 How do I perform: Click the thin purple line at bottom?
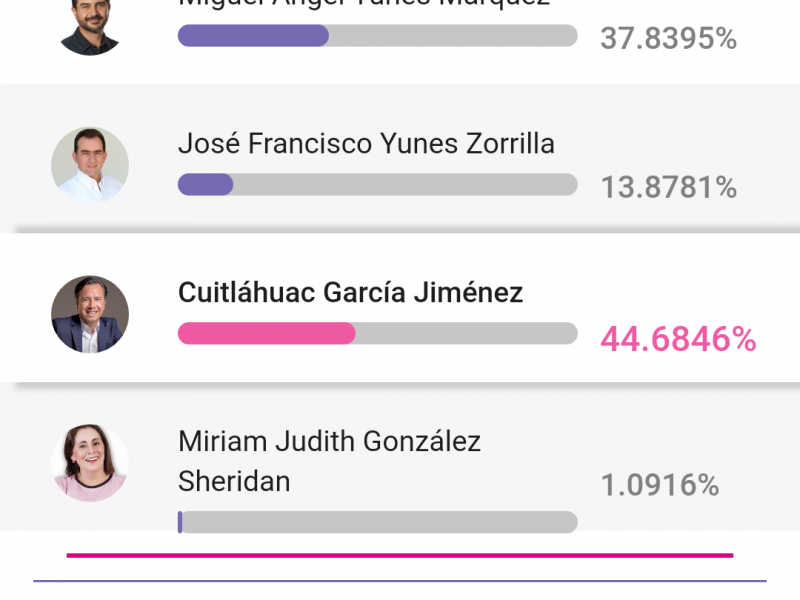point(400,581)
